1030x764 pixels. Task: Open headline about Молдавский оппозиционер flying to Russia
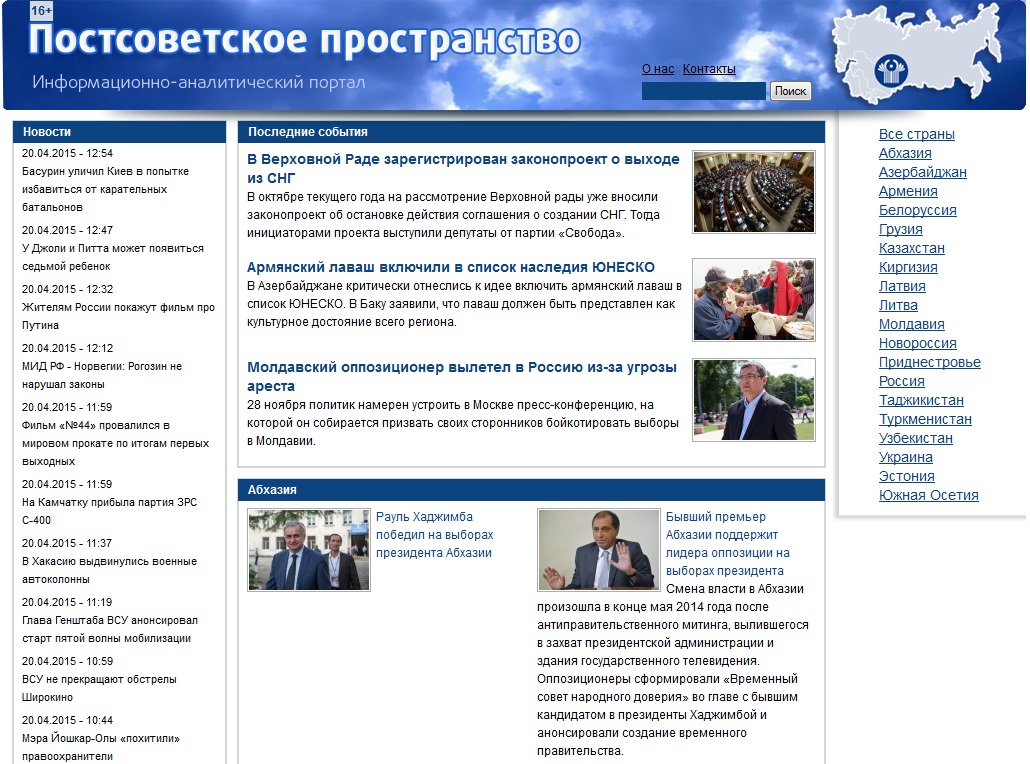462,376
